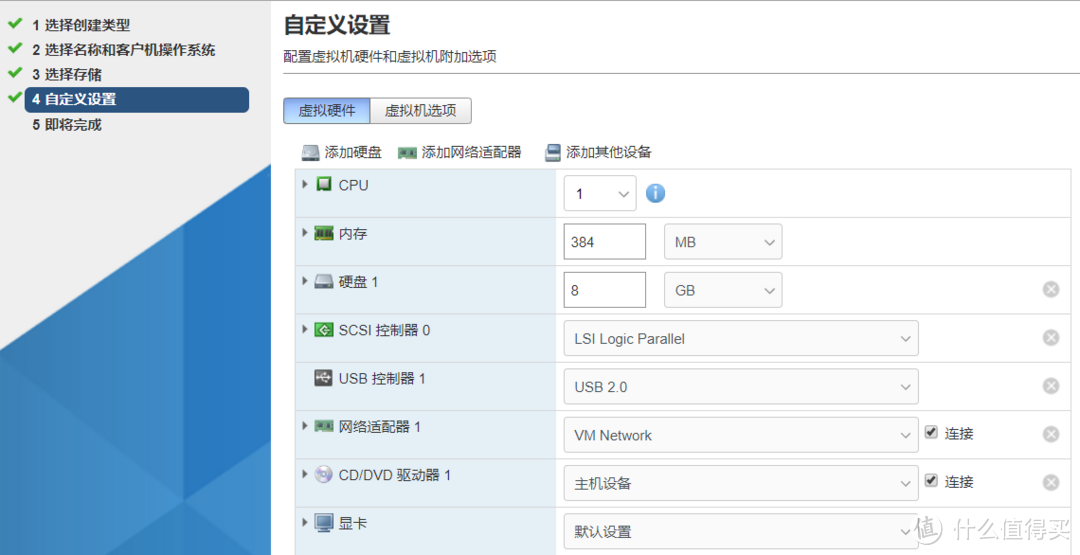
Task: Open the LSI Logic Parallel dropdown
Action: point(740,338)
